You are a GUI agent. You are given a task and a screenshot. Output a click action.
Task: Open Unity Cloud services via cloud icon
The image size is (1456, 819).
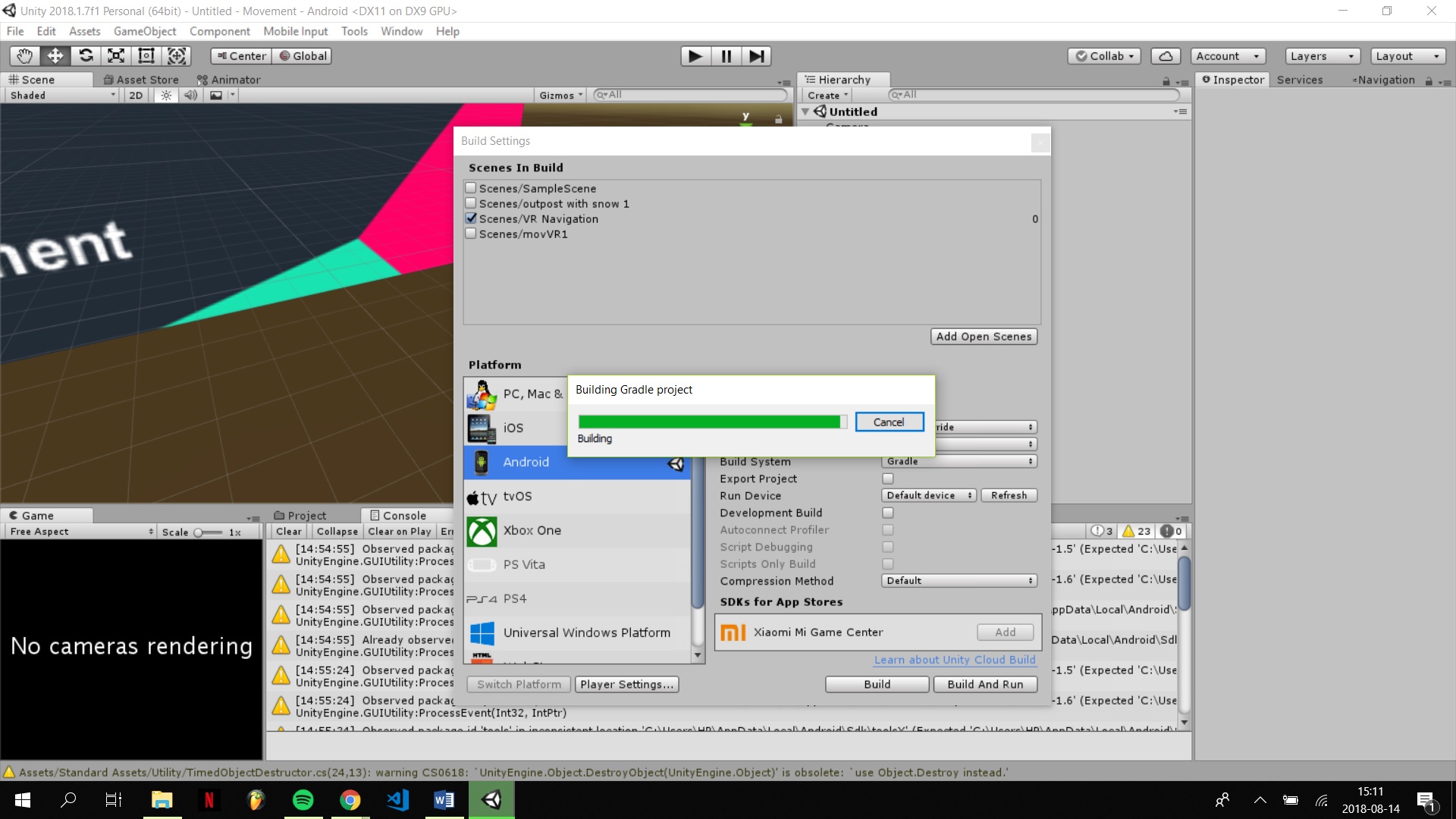[x=1166, y=55]
